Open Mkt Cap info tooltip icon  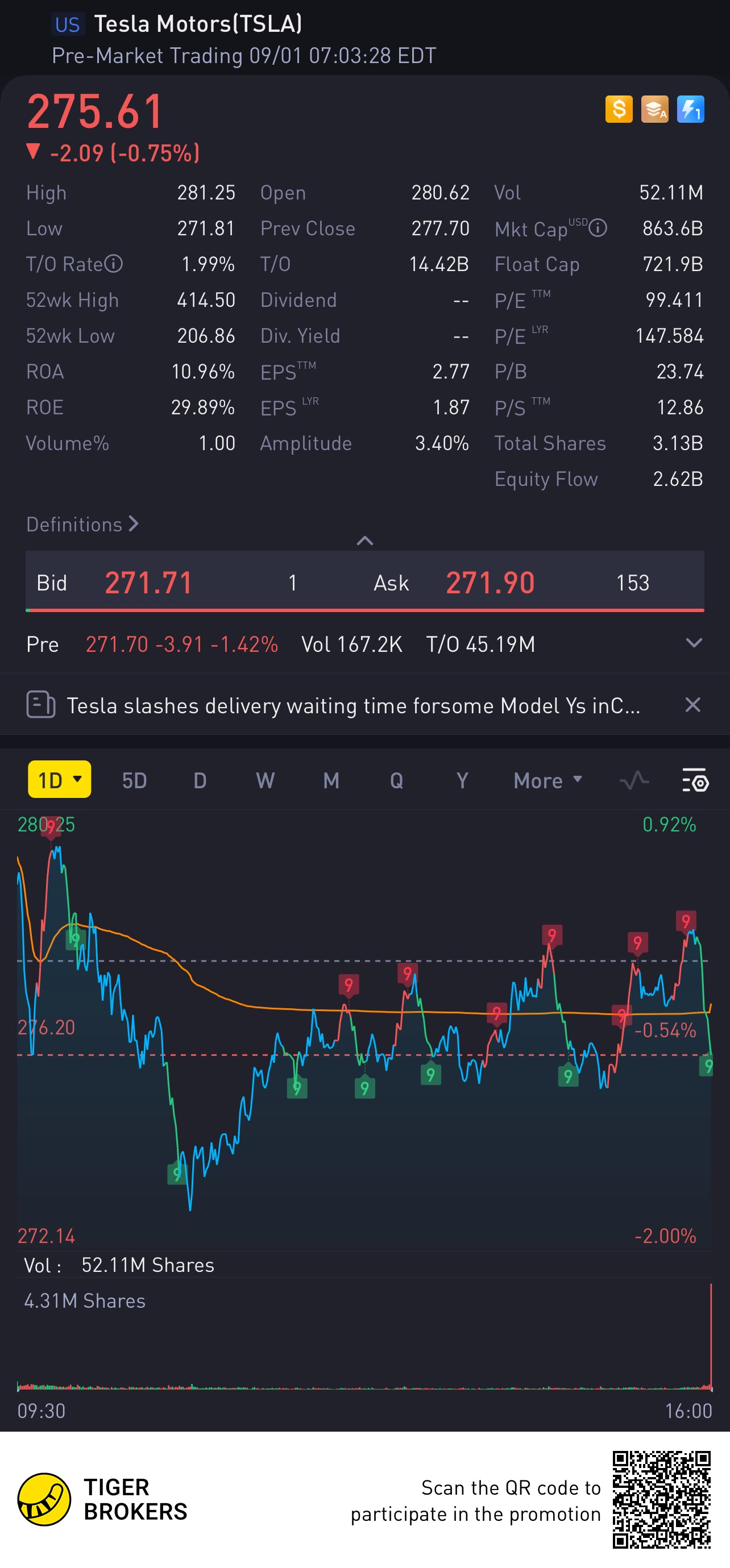[598, 228]
